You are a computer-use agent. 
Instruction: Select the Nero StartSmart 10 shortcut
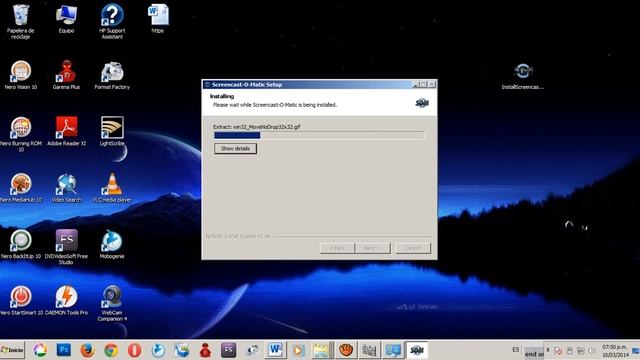(x=20, y=300)
